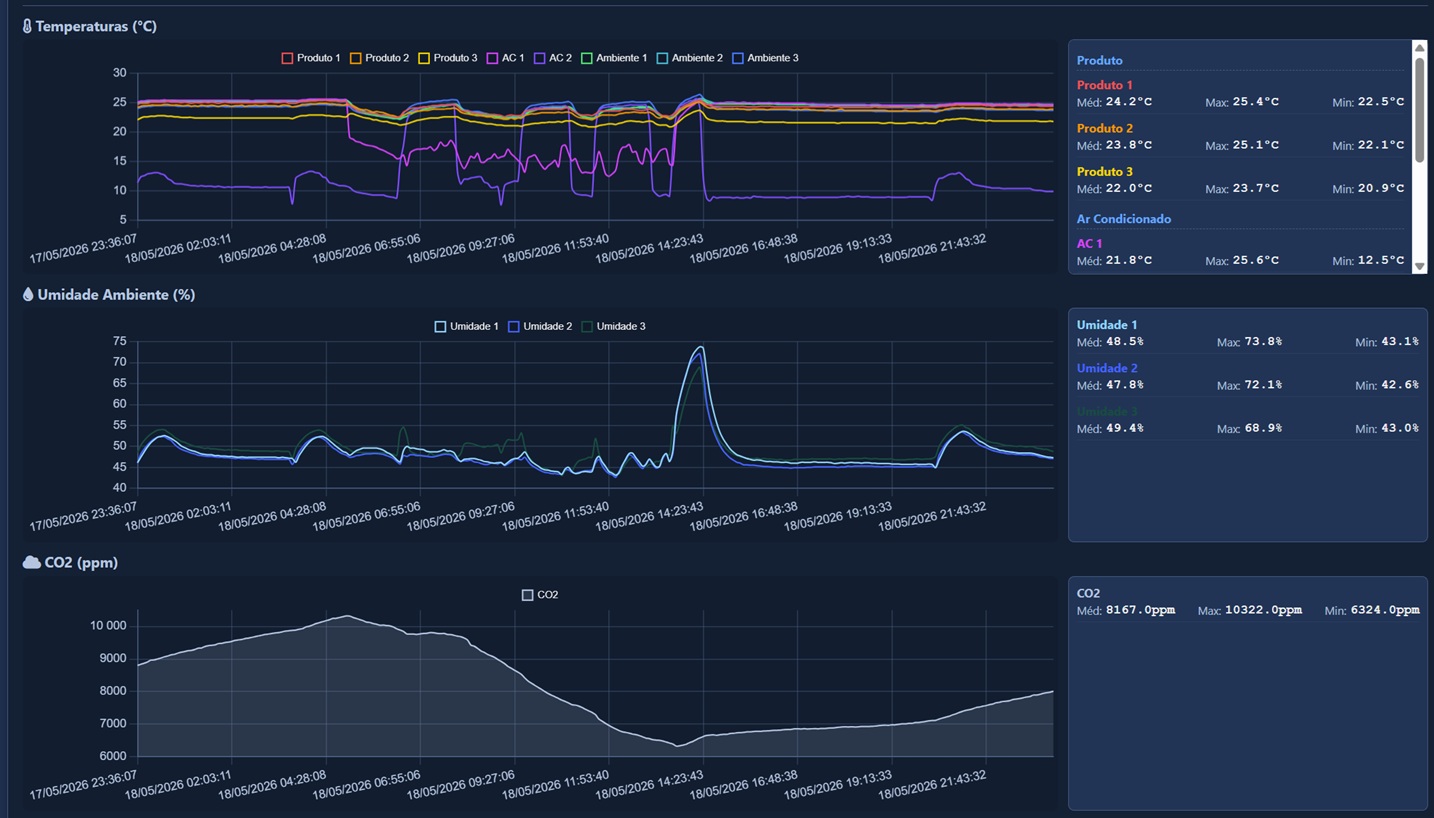The height and width of the screenshot is (818, 1434).
Task: Toggle Ambiente 2 legend entry
Action: coord(689,58)
